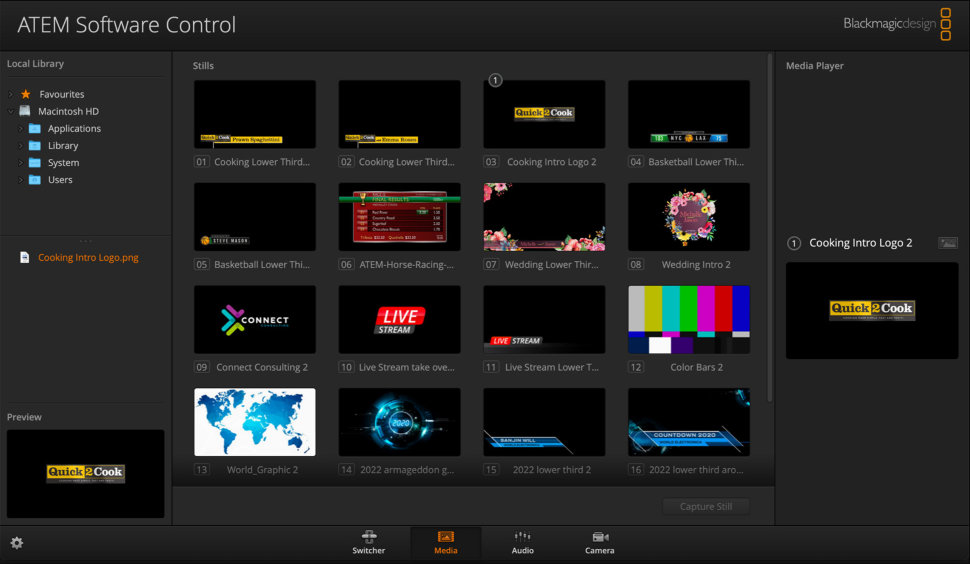Click the Audio mixer icon
The image size is (970, 564).
(x=522, y=537)
